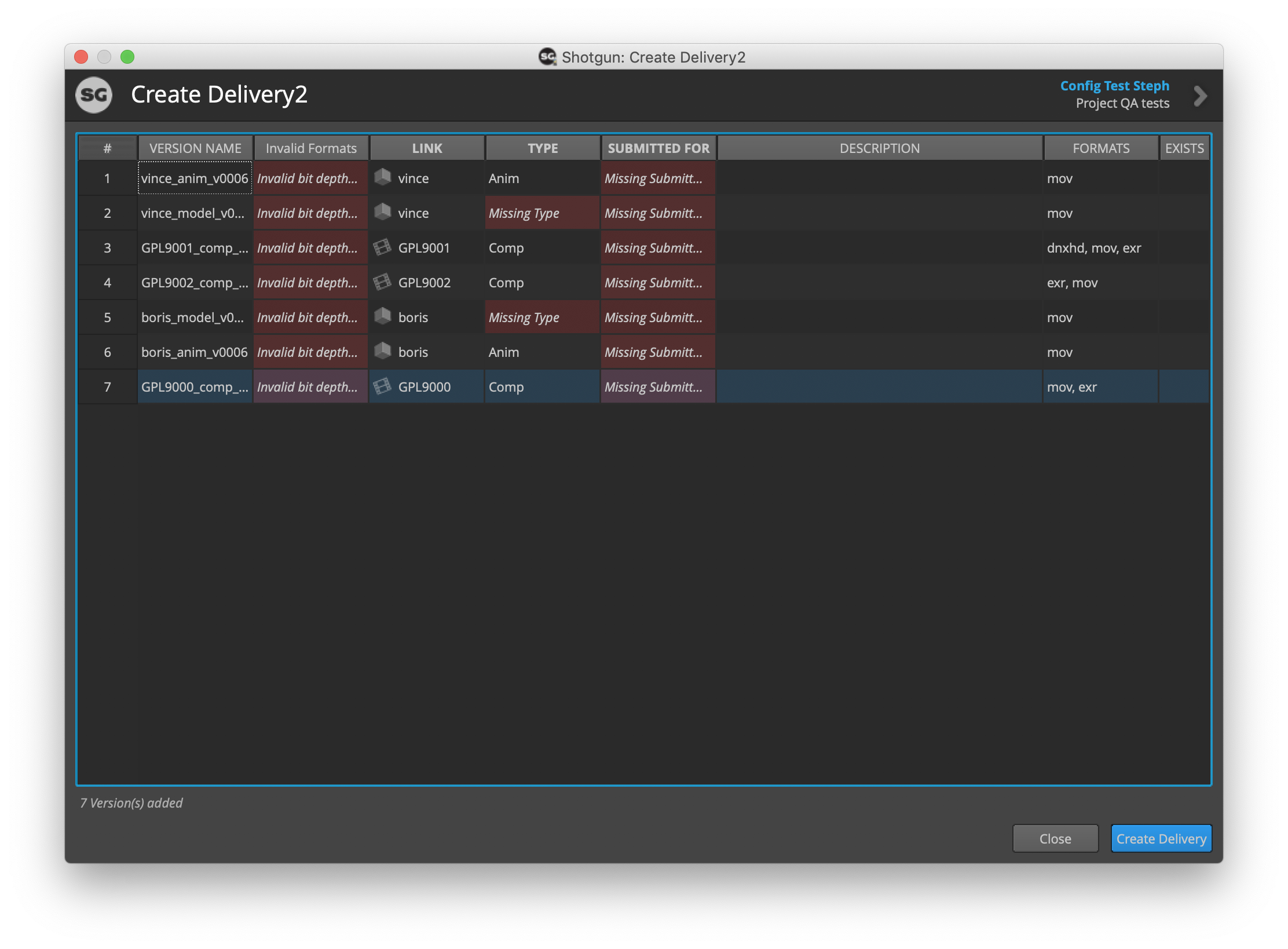This screenshot has width=1288, height=949.
Task: Select the vince_anim_v0006 version cell
Action: click(x=195, y=178)
